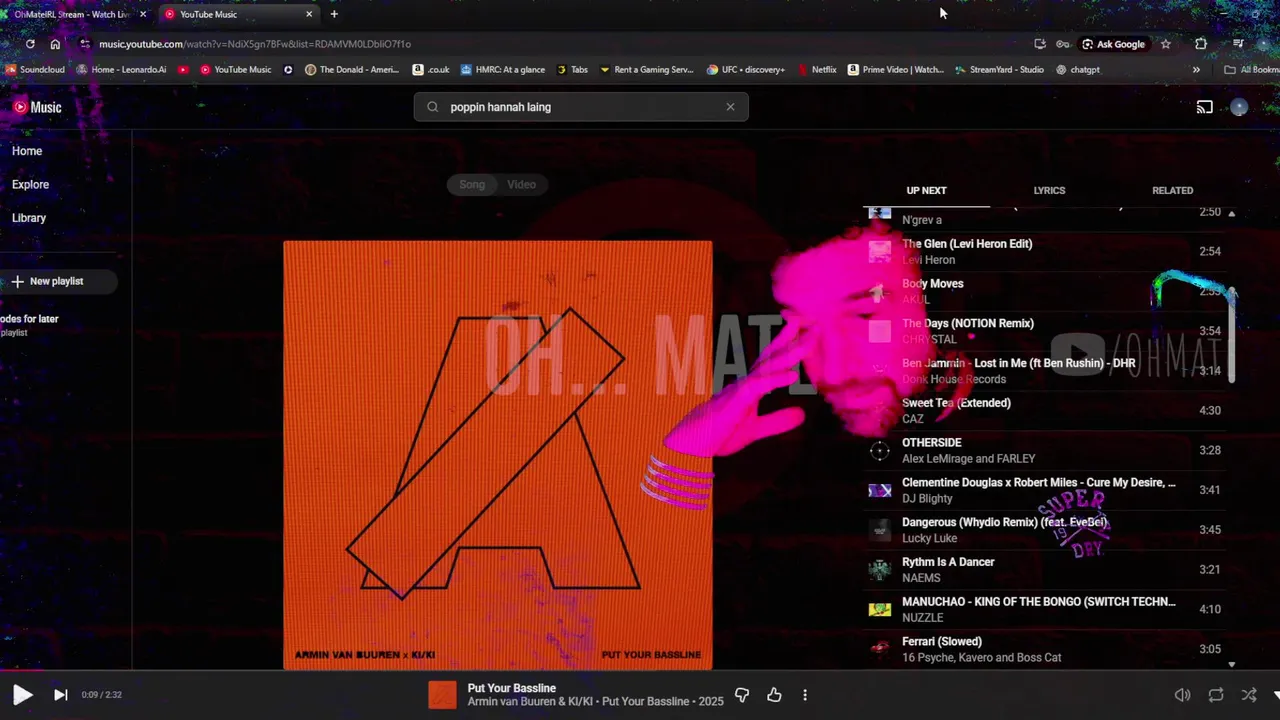Click the search magnifier icon
The height and width of the screenshot is (720, 1280).
[x=432, y=107]
